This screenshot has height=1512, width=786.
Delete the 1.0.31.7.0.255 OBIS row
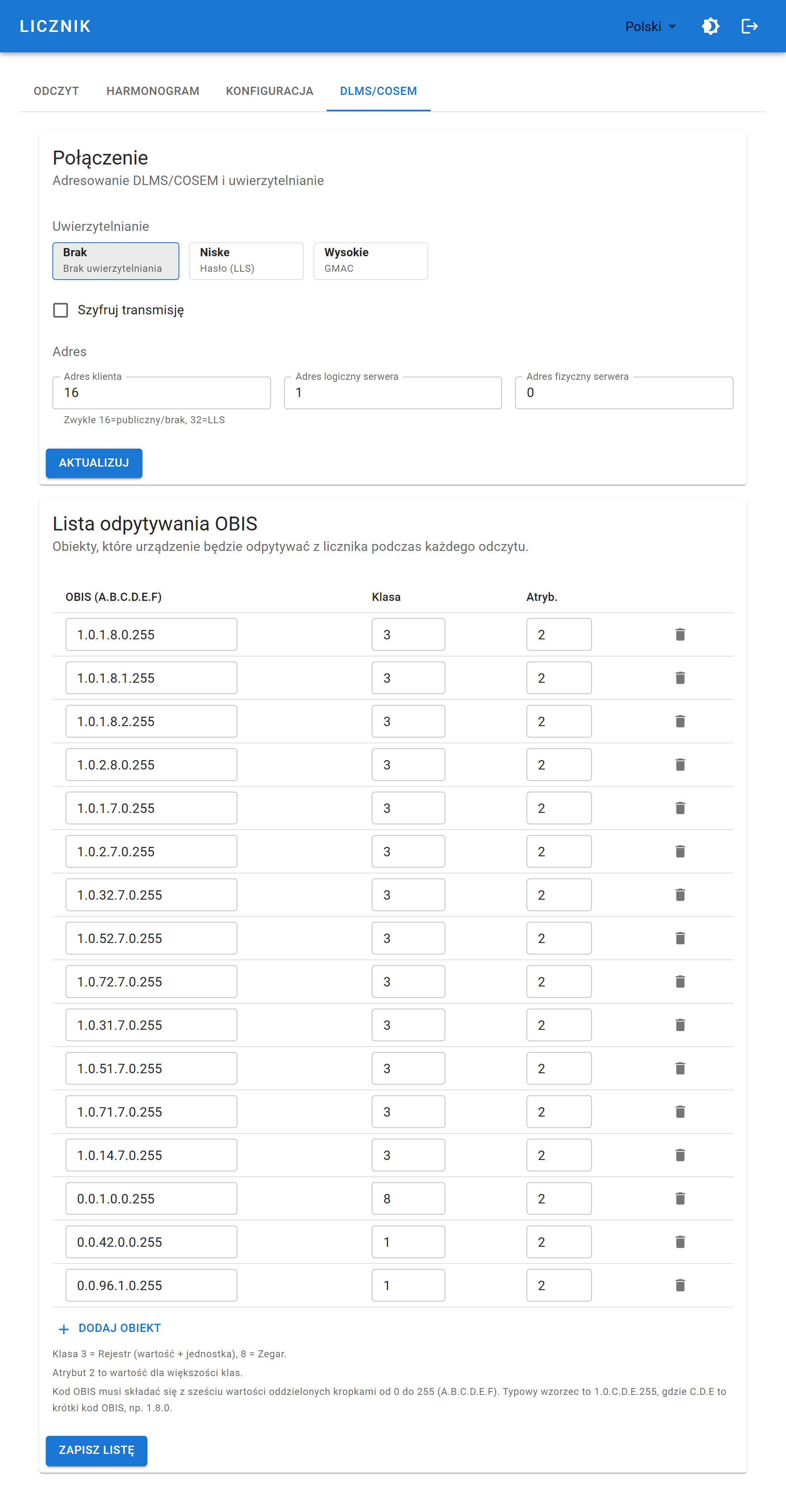[x=680, y=1025]
